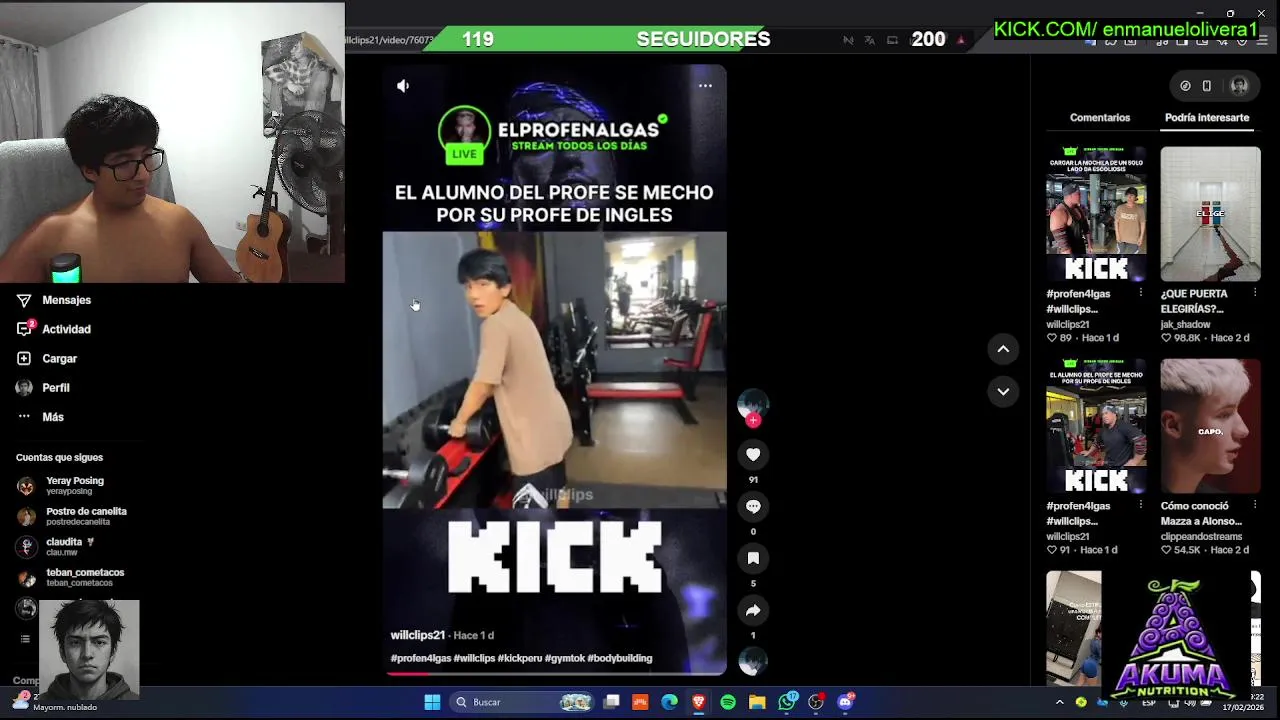
Task: Open options for the 91-likes willclips21 card
Action: [1140, 506]
